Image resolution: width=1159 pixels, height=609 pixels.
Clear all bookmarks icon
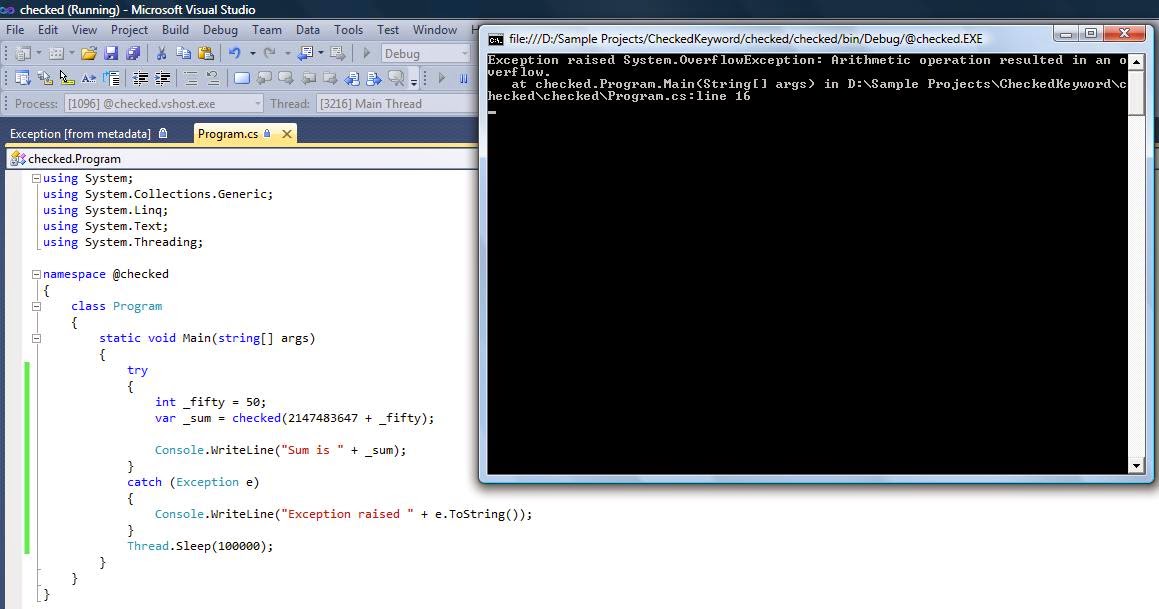pyautogui.click(x=397, y=78)
